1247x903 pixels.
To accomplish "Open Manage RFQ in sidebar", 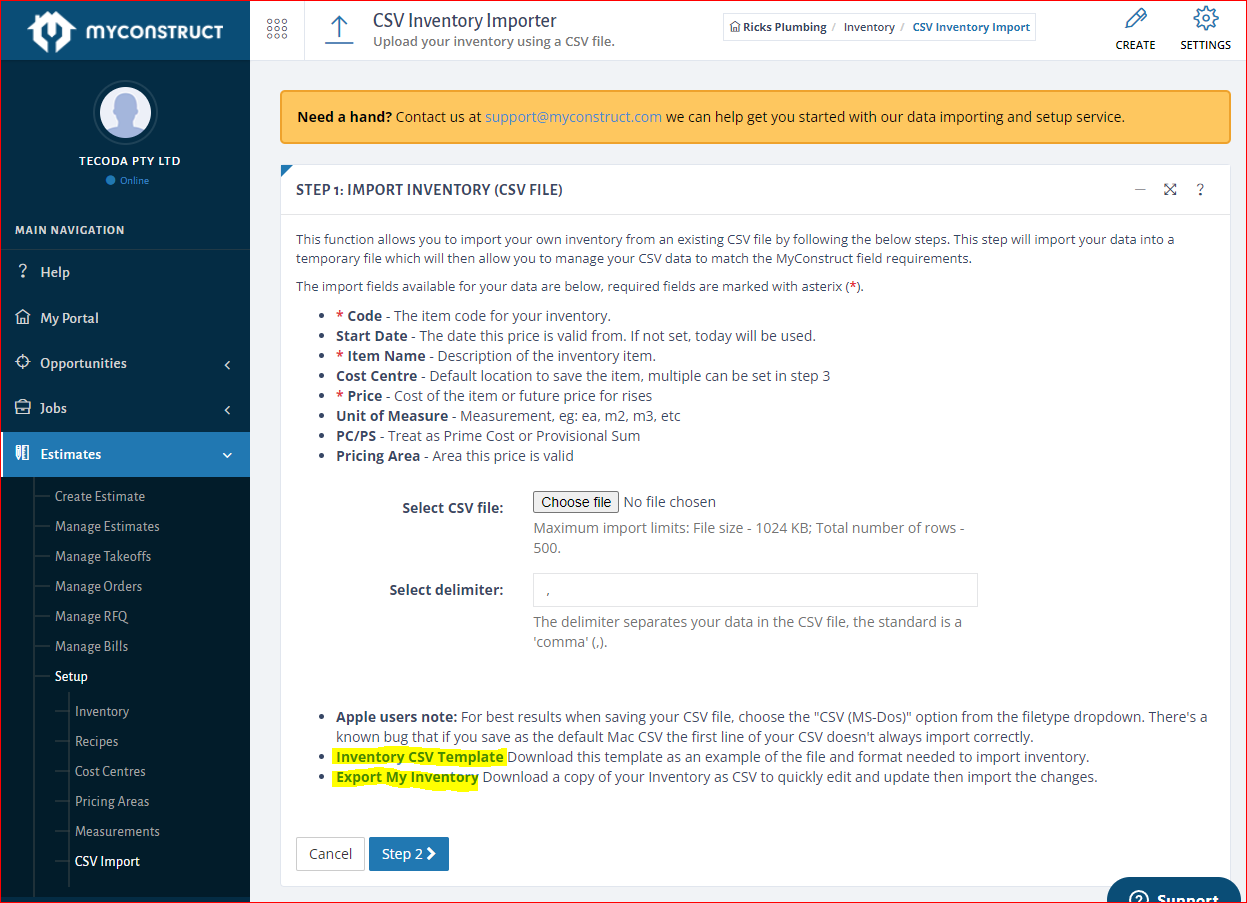I will coord(91,616).
